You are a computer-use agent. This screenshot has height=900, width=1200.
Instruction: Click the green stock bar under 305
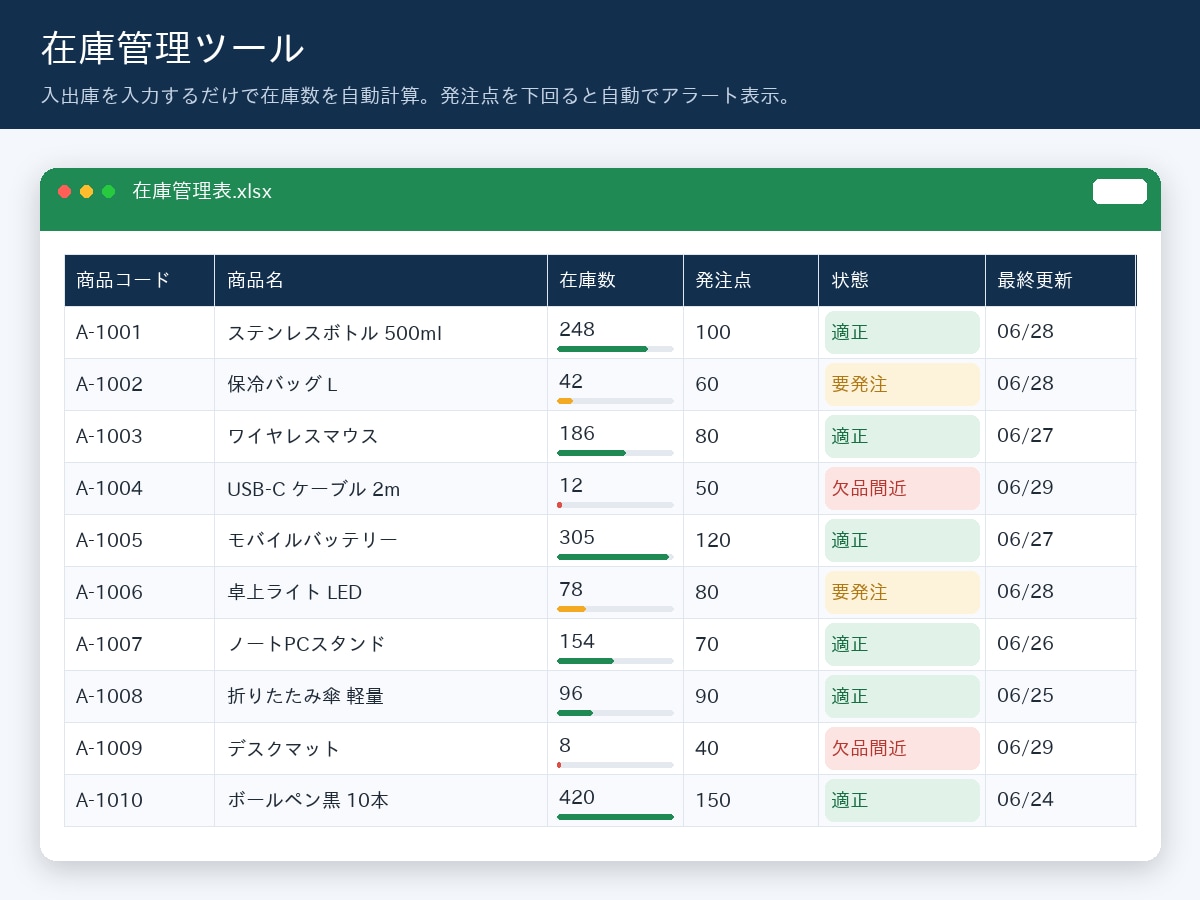(x=613, y=557)
